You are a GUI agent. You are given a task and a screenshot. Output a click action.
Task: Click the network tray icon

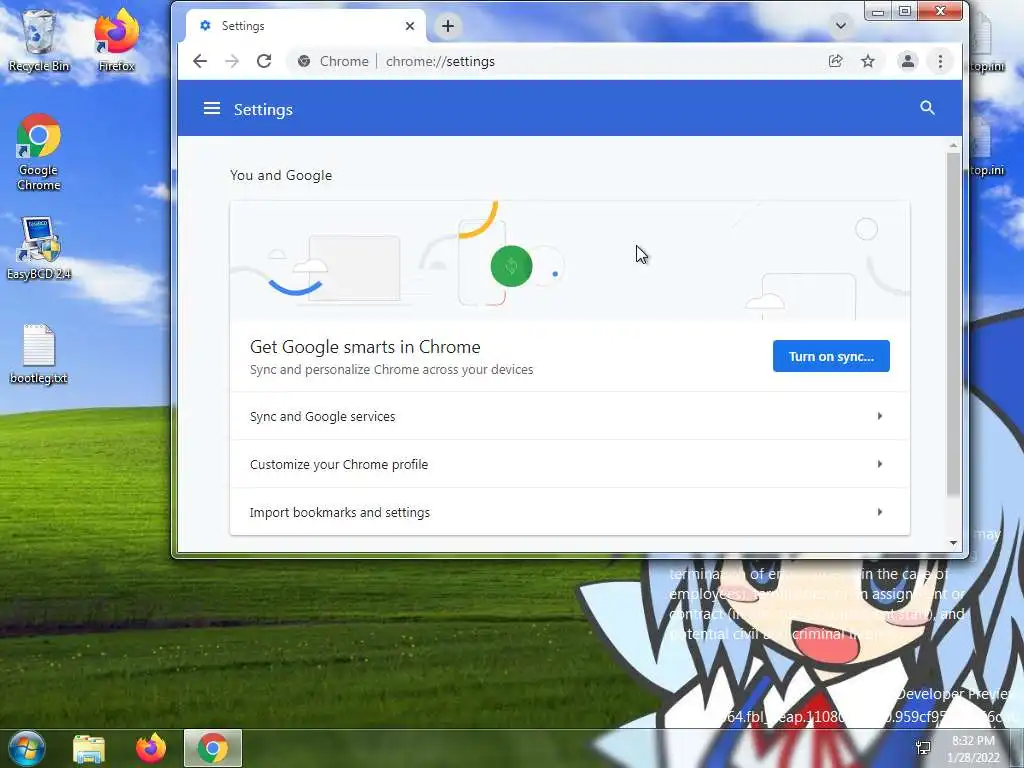point(923,748)
